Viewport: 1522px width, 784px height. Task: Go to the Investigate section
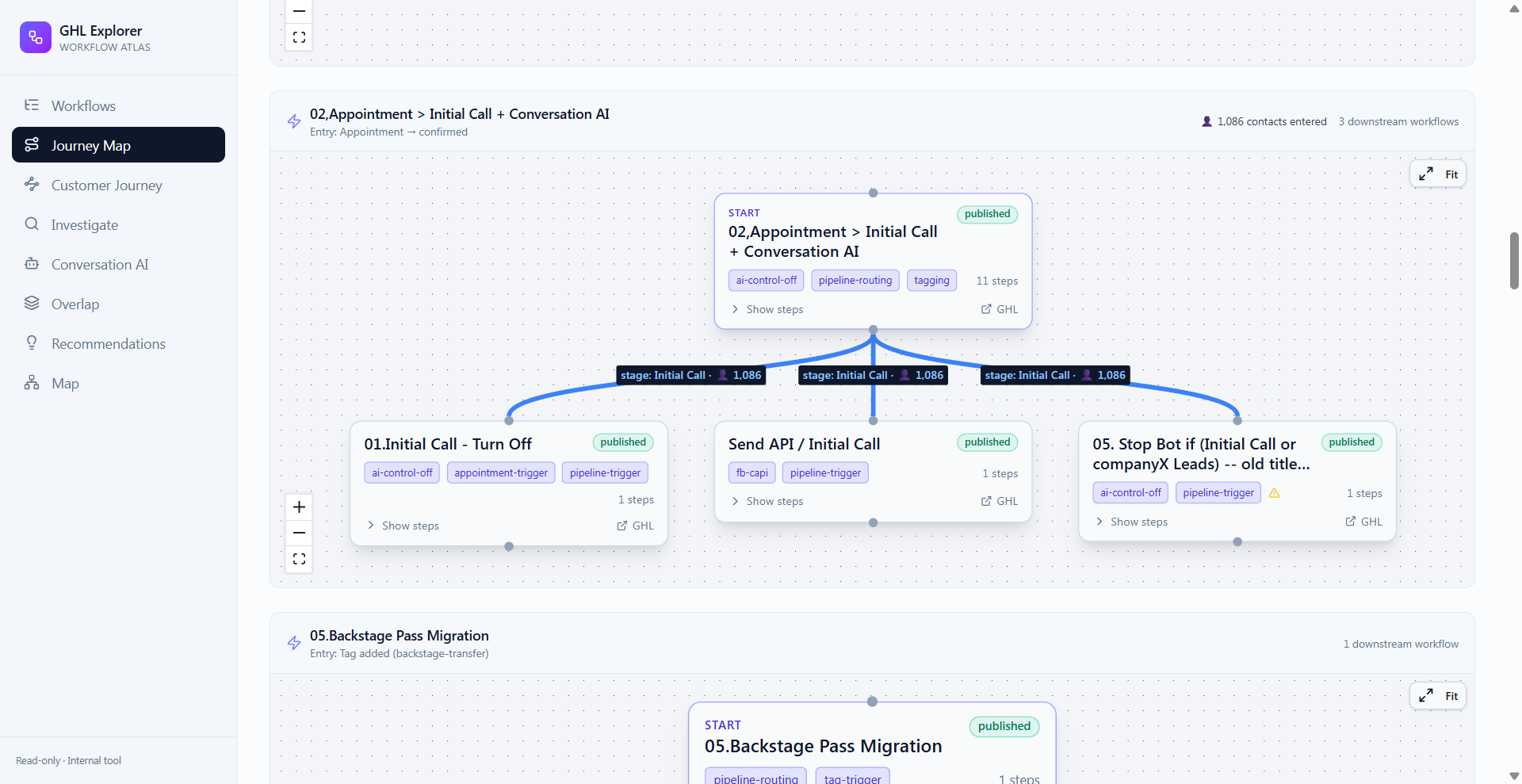[119, 224]
